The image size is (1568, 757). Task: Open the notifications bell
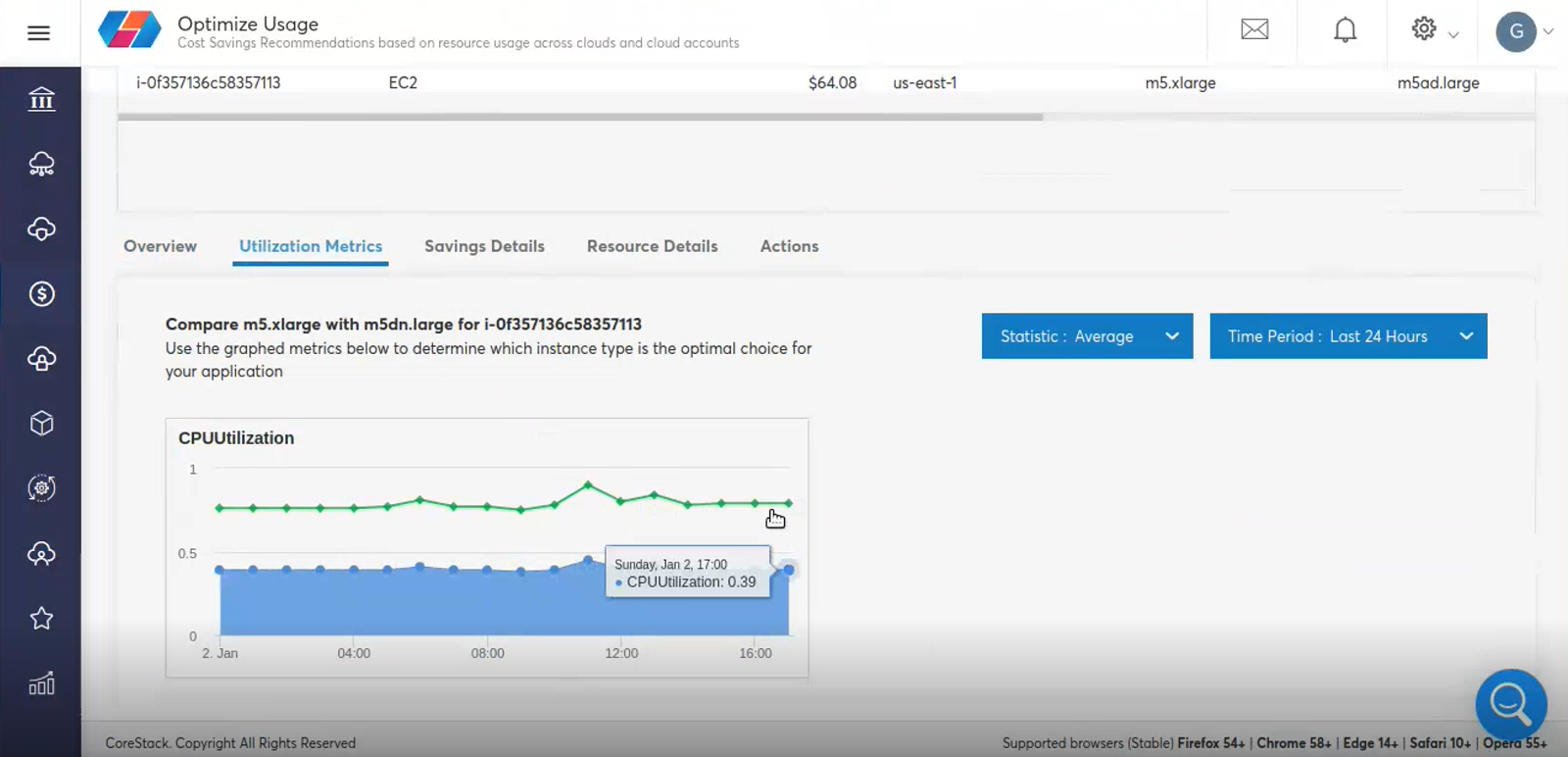pos(1346,30)
